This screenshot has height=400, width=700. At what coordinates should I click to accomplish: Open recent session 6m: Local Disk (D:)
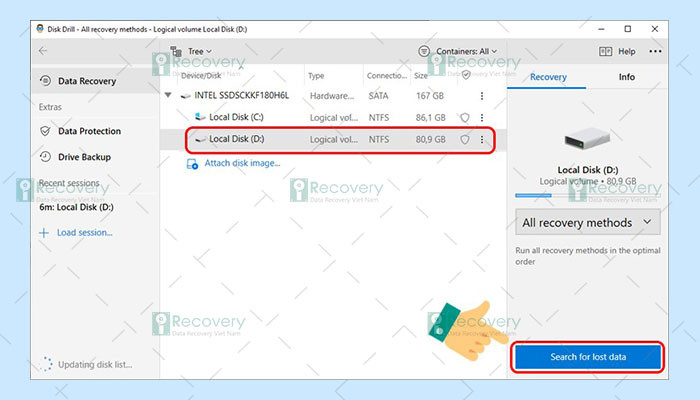[76, 207]
